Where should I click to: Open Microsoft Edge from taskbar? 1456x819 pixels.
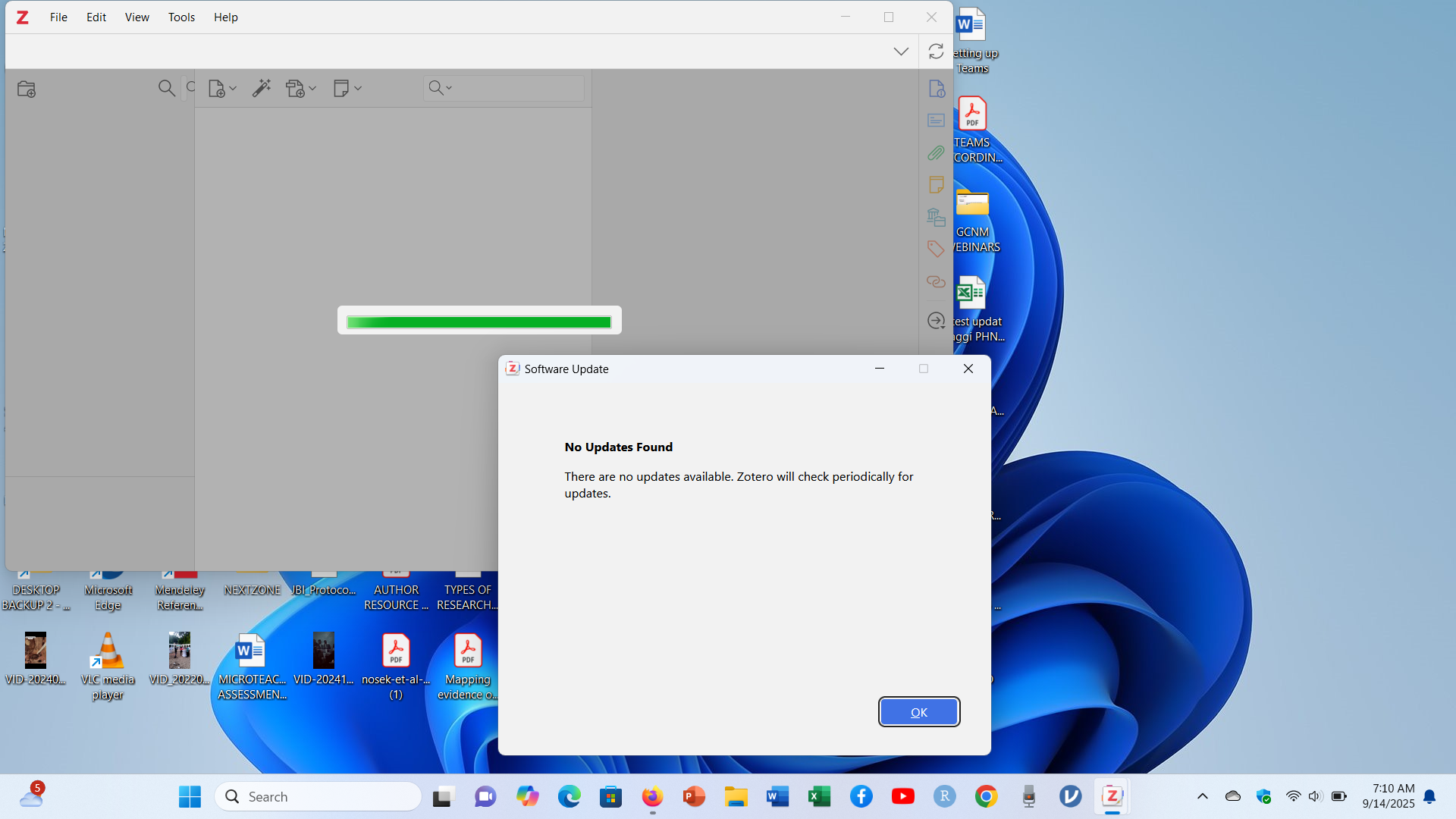coord(569,796)
